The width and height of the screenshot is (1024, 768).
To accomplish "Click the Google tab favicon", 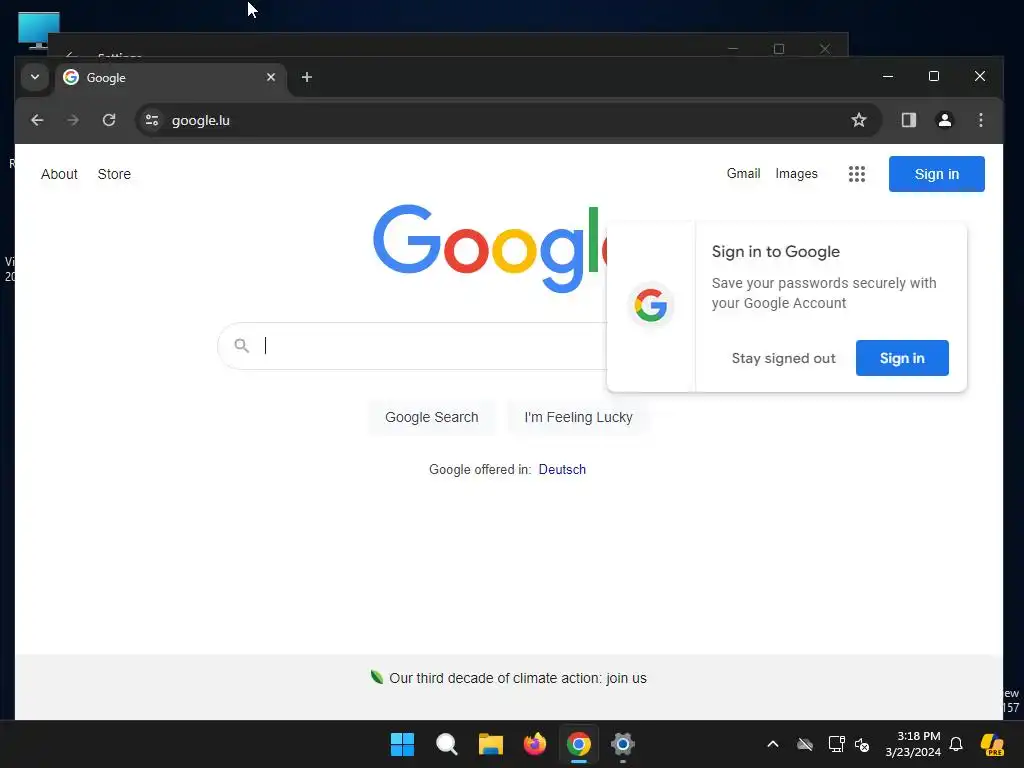I will pyautogui.click(x=71, y=77).
